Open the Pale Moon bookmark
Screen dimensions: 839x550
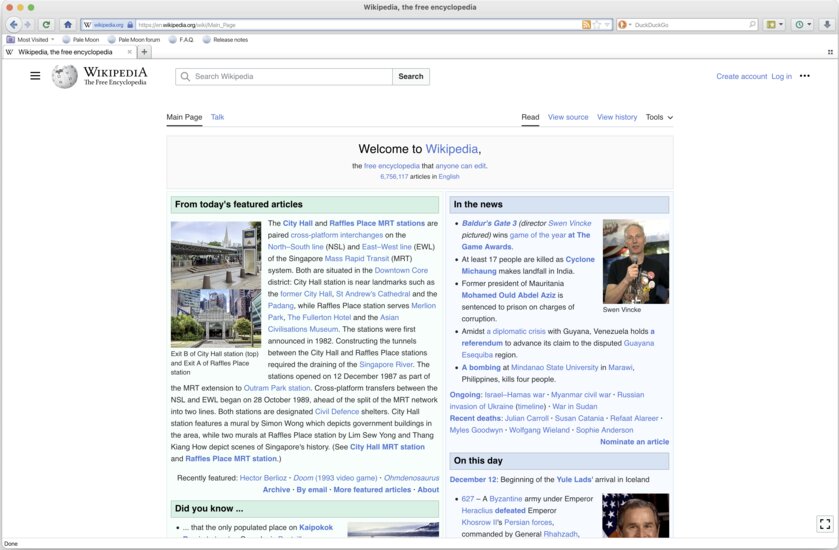(x=81, y=40)
